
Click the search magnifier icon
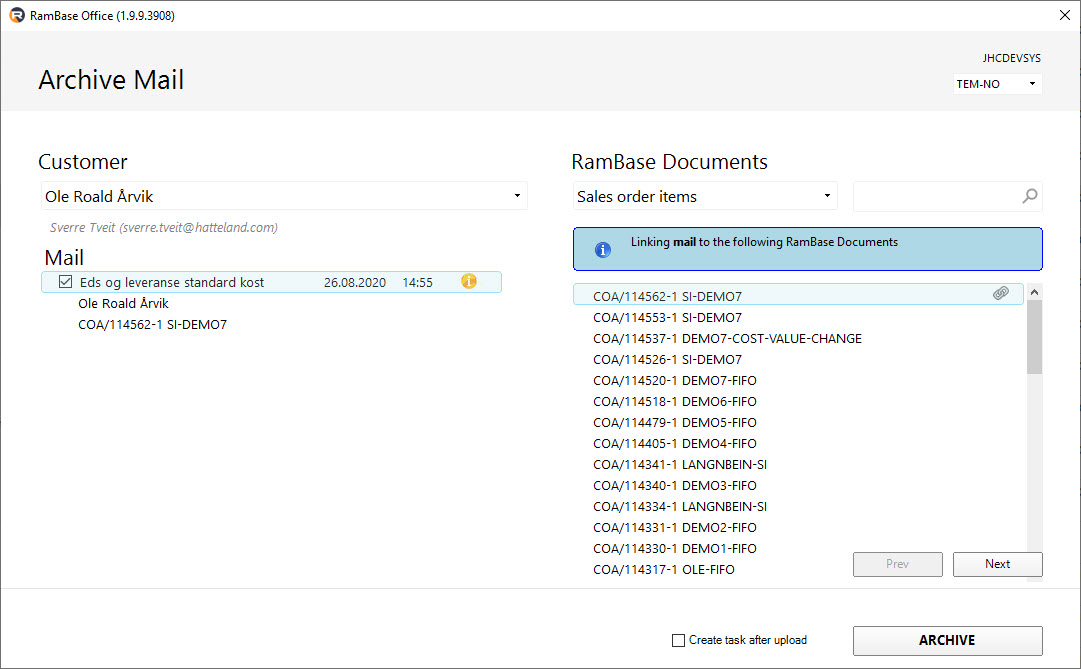click(1029, 197)
